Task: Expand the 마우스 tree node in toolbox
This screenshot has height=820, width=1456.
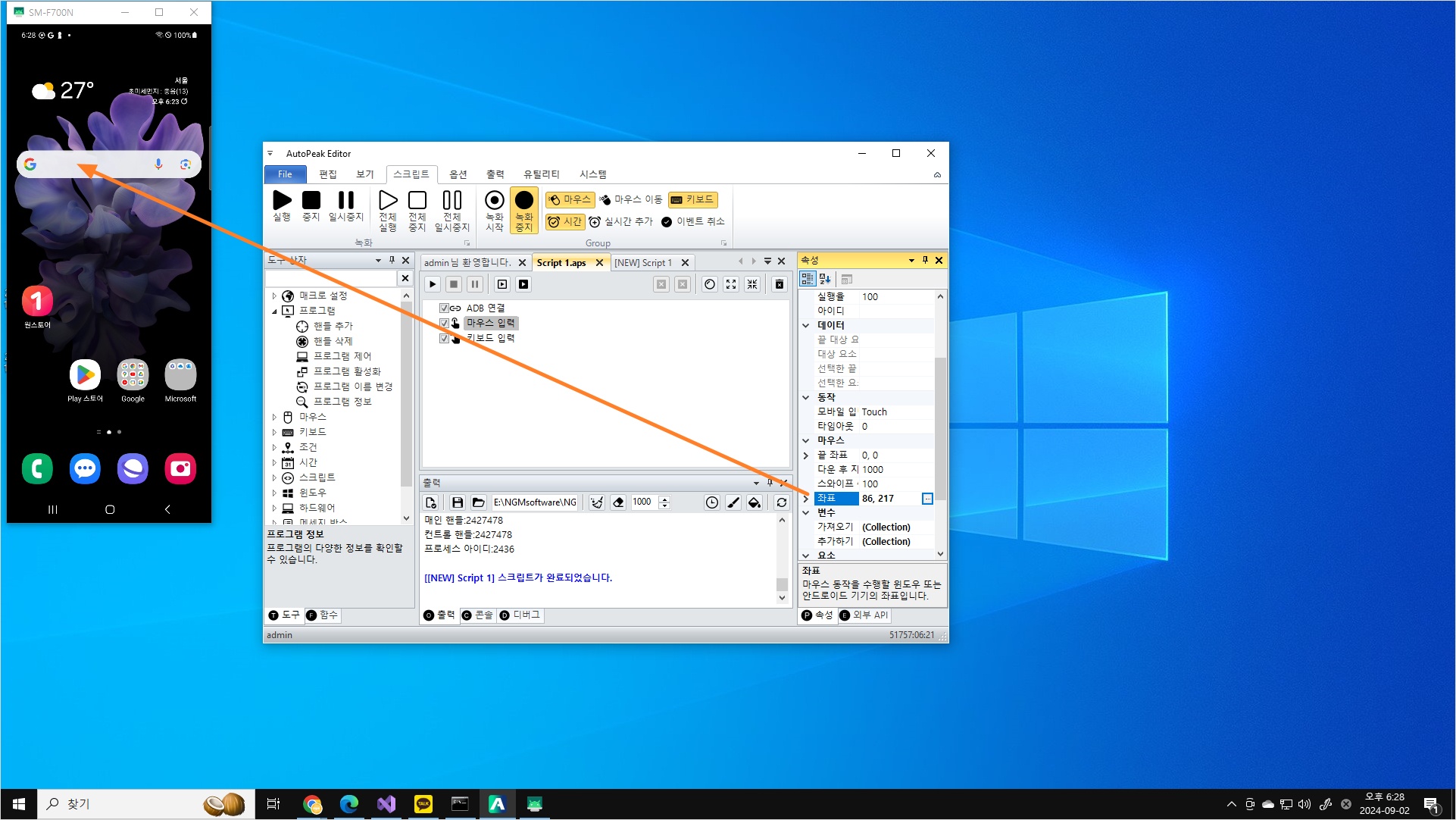Action: point(274,417)
